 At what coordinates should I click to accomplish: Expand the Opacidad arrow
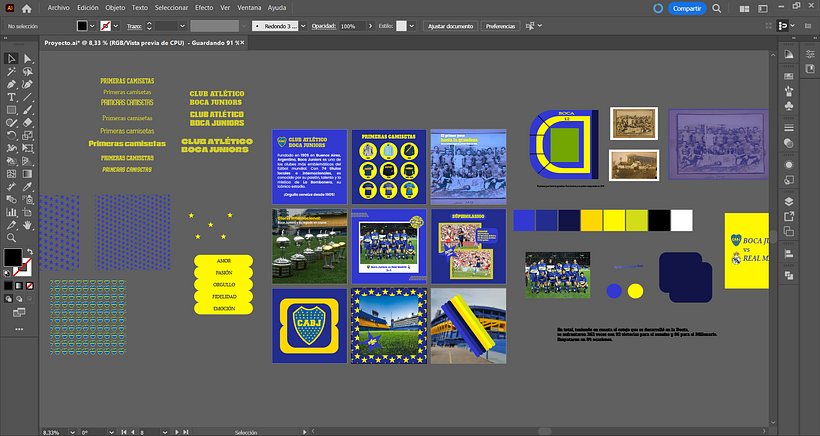tap(370, 26)
